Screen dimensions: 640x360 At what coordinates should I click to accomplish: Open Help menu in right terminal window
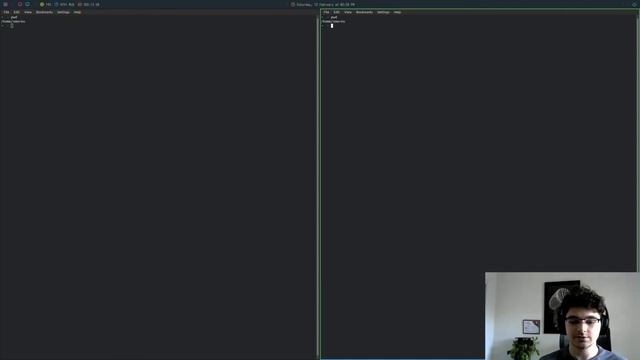pyautogui.click(x=397, y=12)
